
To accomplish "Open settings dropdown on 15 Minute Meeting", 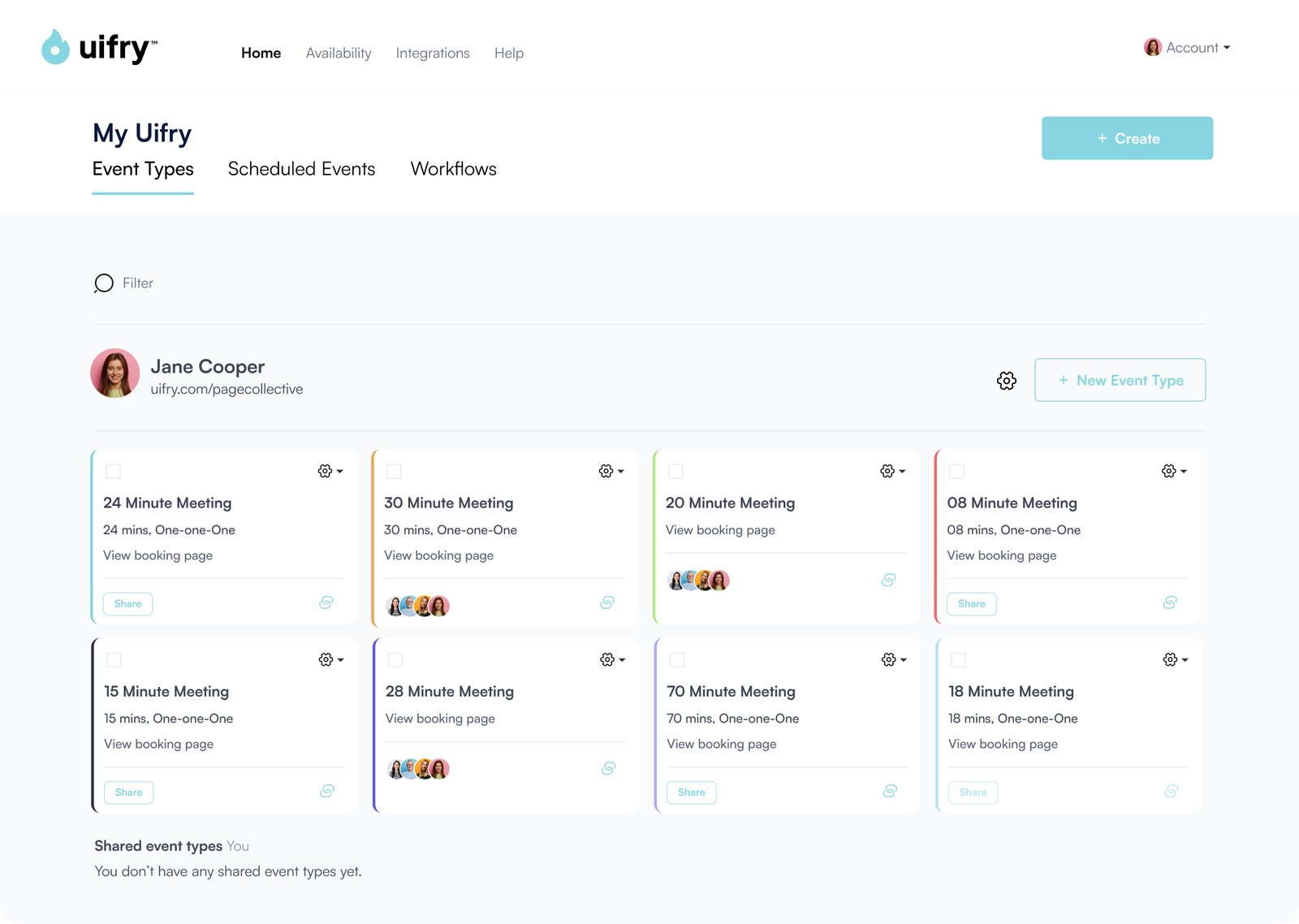I will coord(331,659).
